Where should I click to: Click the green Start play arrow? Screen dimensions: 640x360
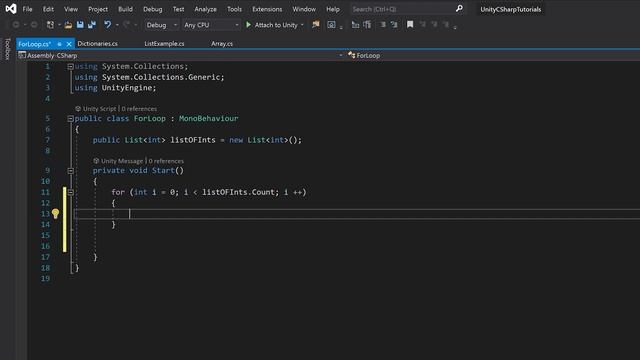pyautogui.click(x=248, y=25)
